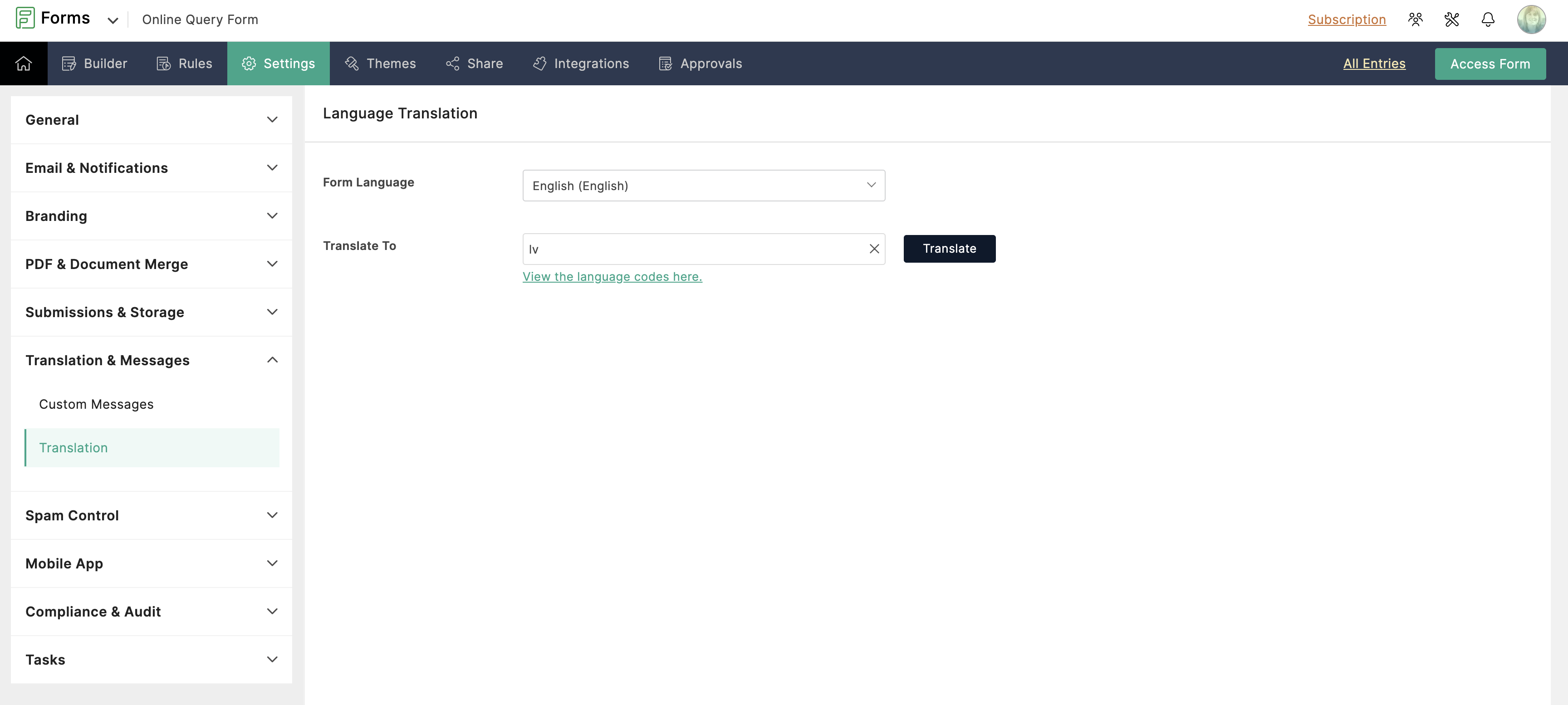The image size is (1568, 705).
Task: Click the home icon in navbar
Action: [x=23, y=64]
